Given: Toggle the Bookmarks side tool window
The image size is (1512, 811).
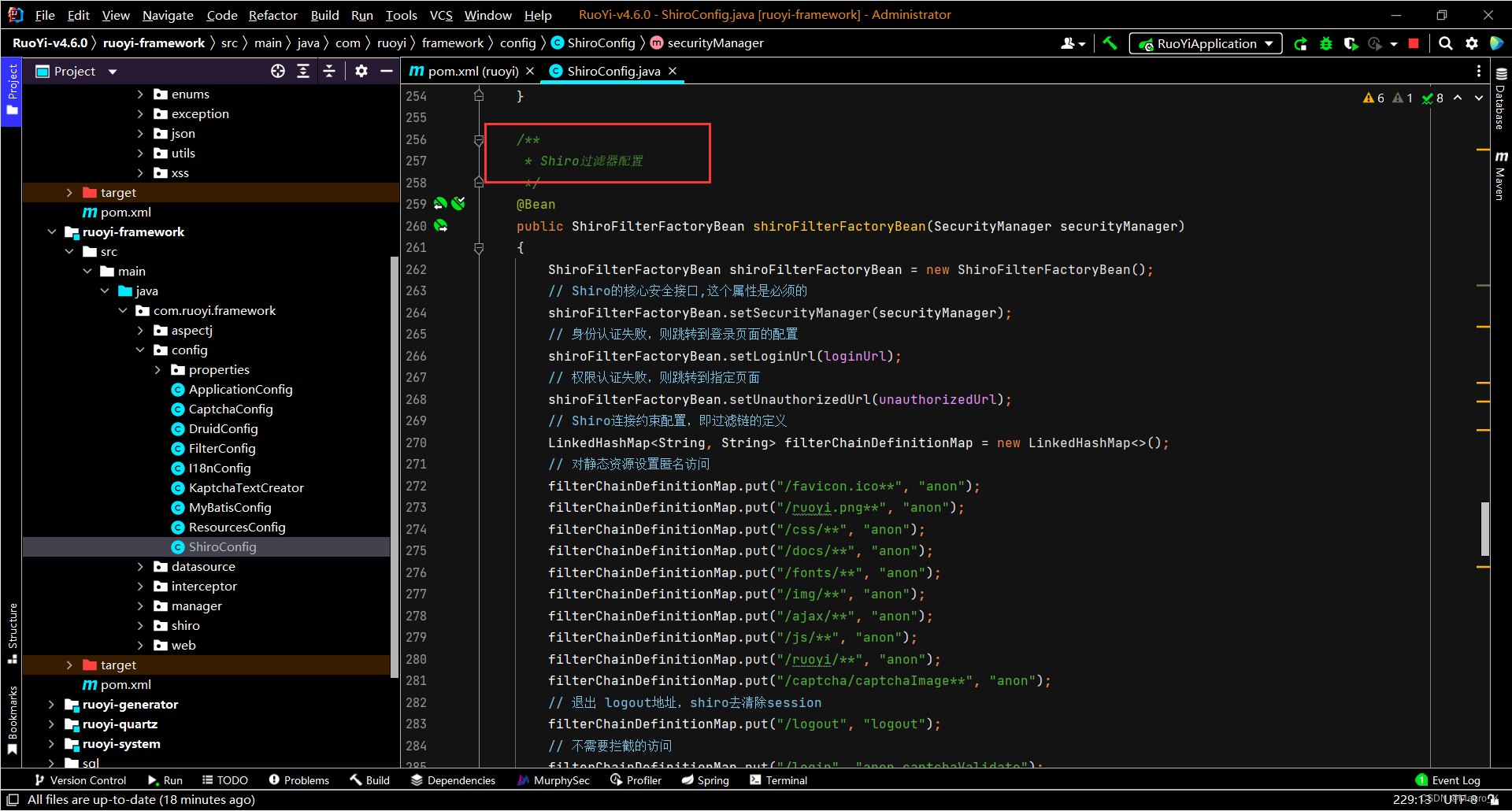Looking at the screenshot, I should pyautogui.click(x=12, y=720).
